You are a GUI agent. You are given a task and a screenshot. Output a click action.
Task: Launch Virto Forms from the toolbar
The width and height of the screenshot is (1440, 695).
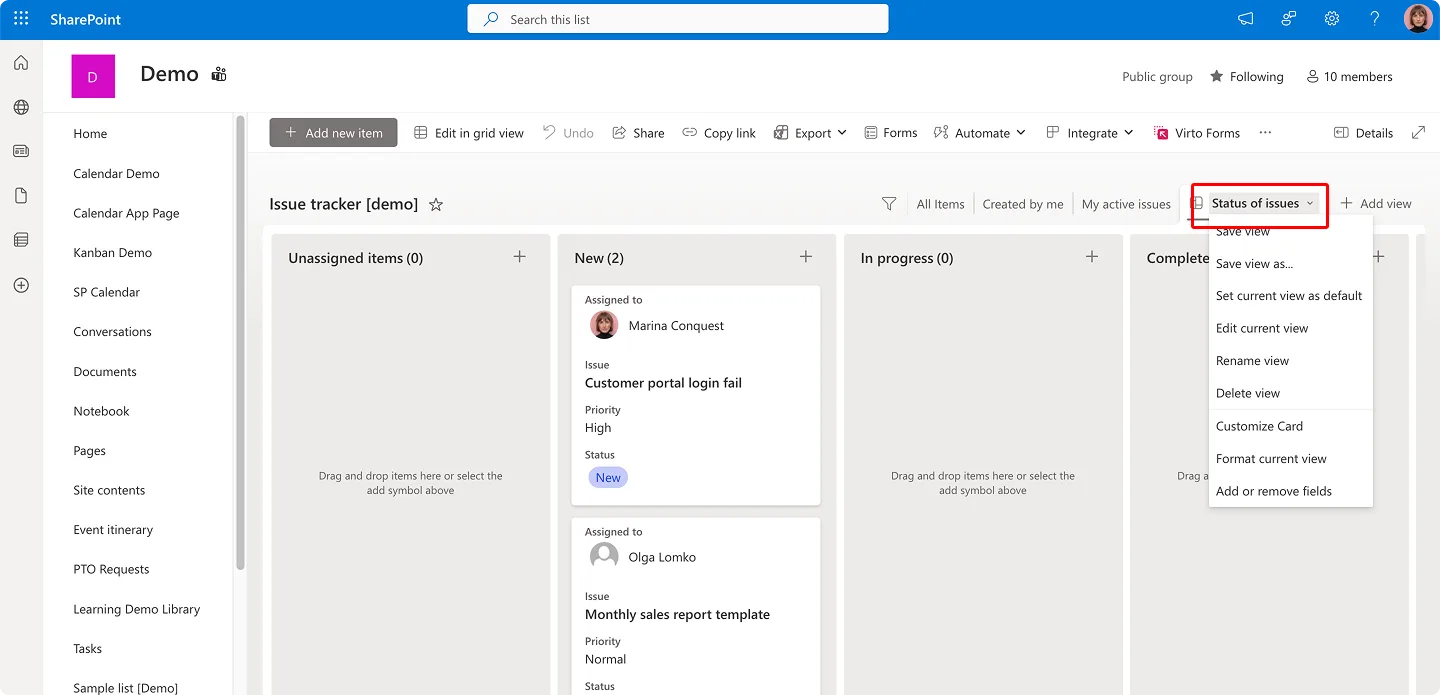(x=1196, y=132)
